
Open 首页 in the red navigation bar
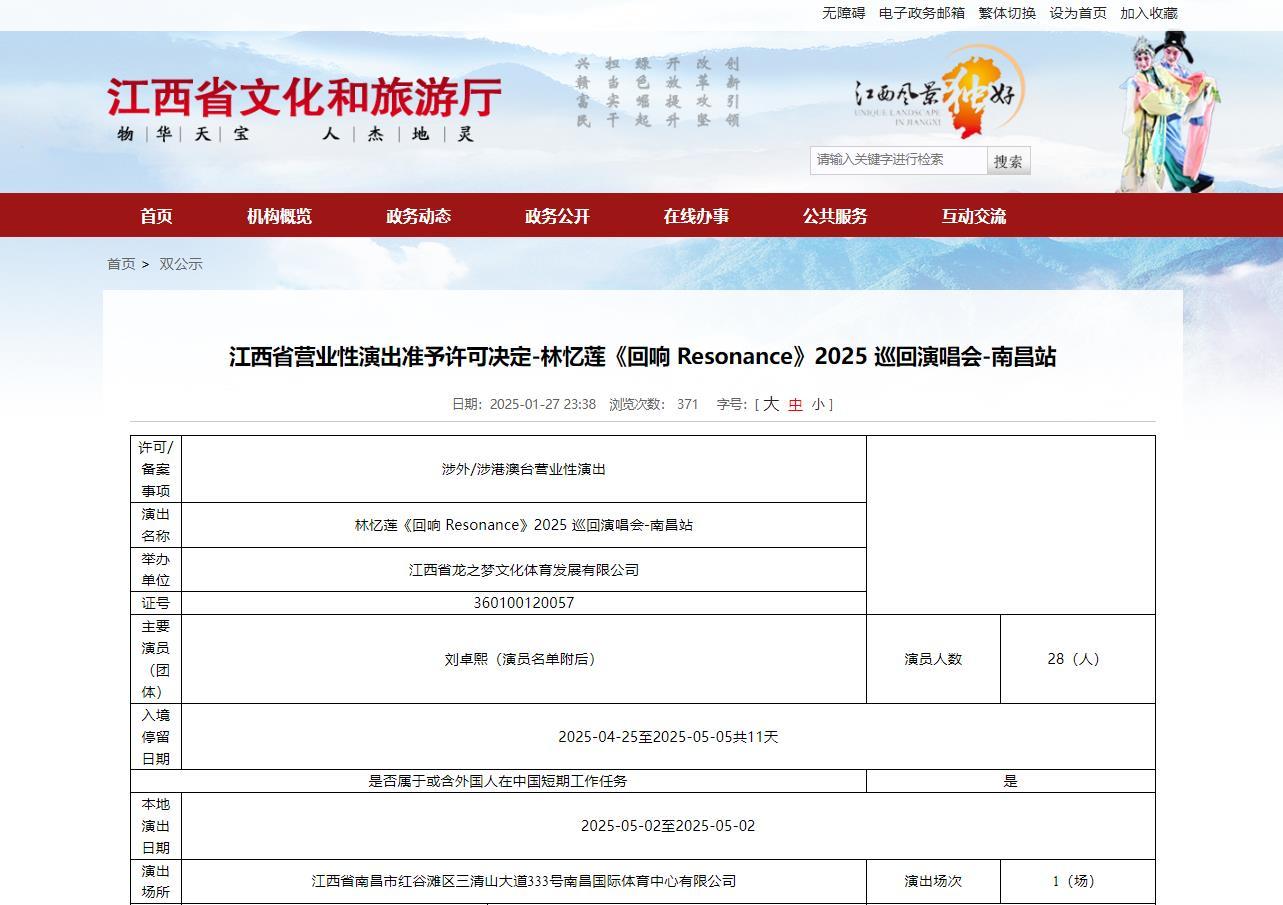(156, 216)
